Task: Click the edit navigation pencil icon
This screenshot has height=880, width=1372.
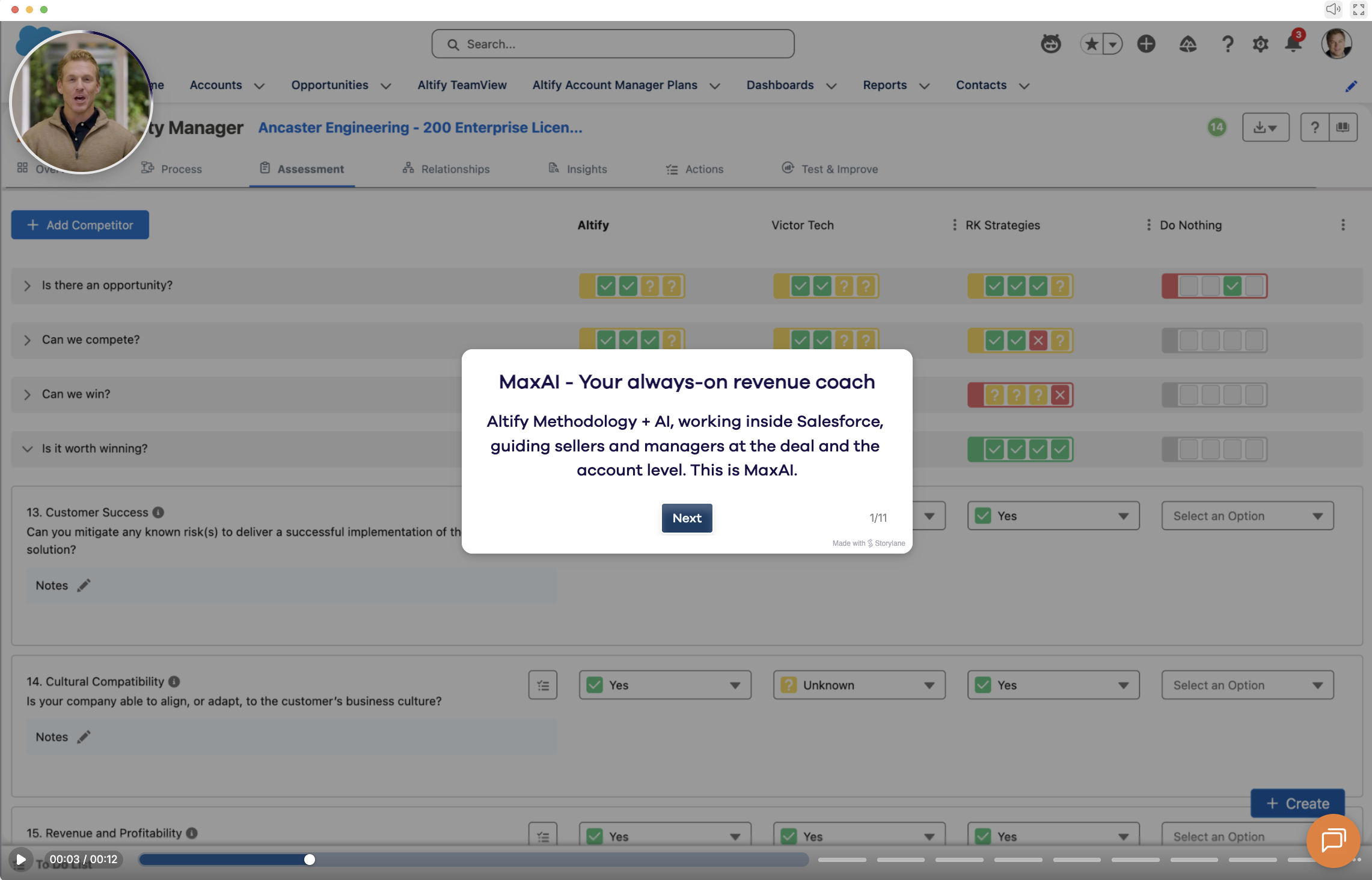Action: pos(1351,86)
